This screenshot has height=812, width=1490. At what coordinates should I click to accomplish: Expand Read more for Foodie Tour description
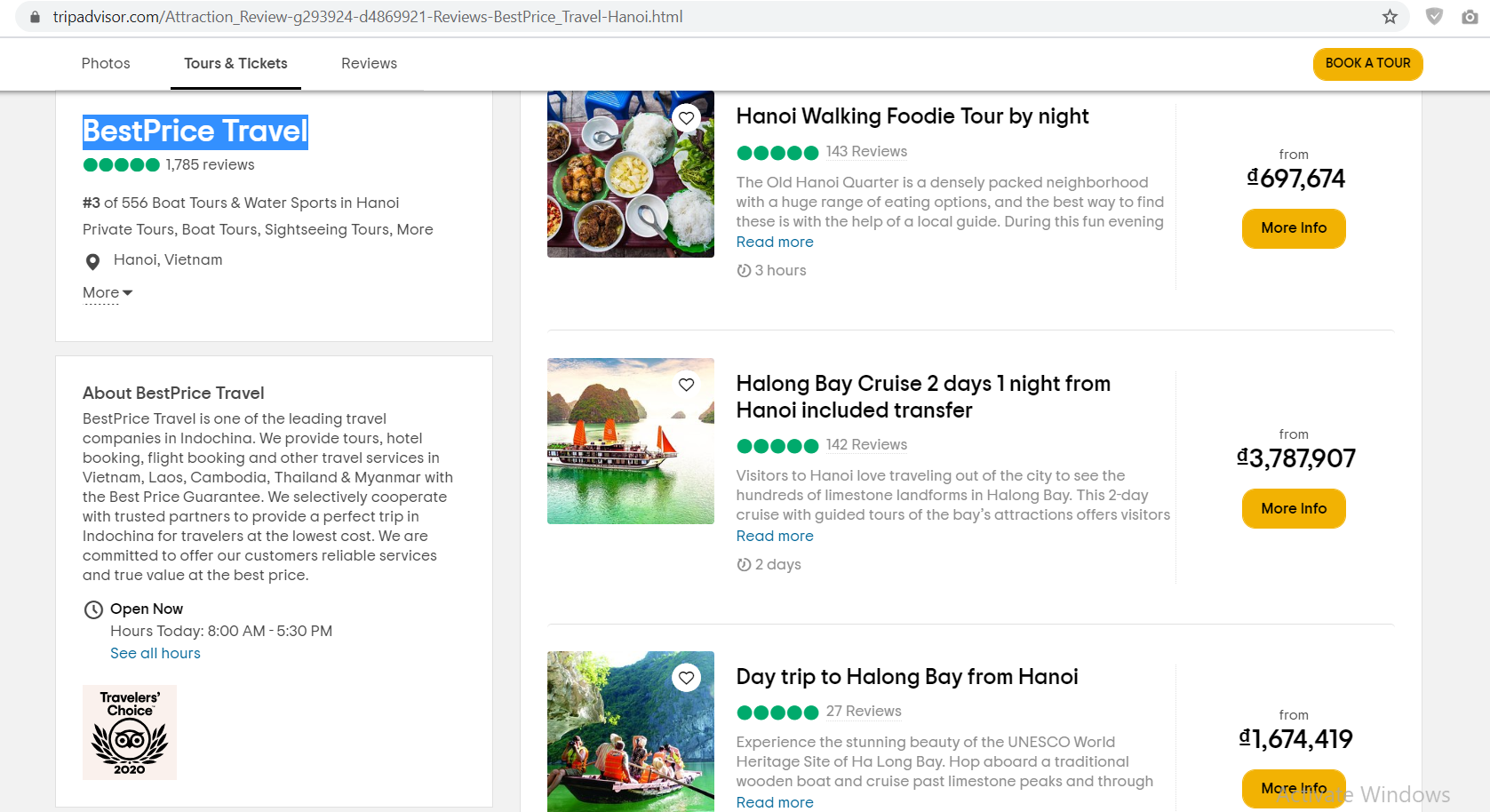[x=774, y=242]
